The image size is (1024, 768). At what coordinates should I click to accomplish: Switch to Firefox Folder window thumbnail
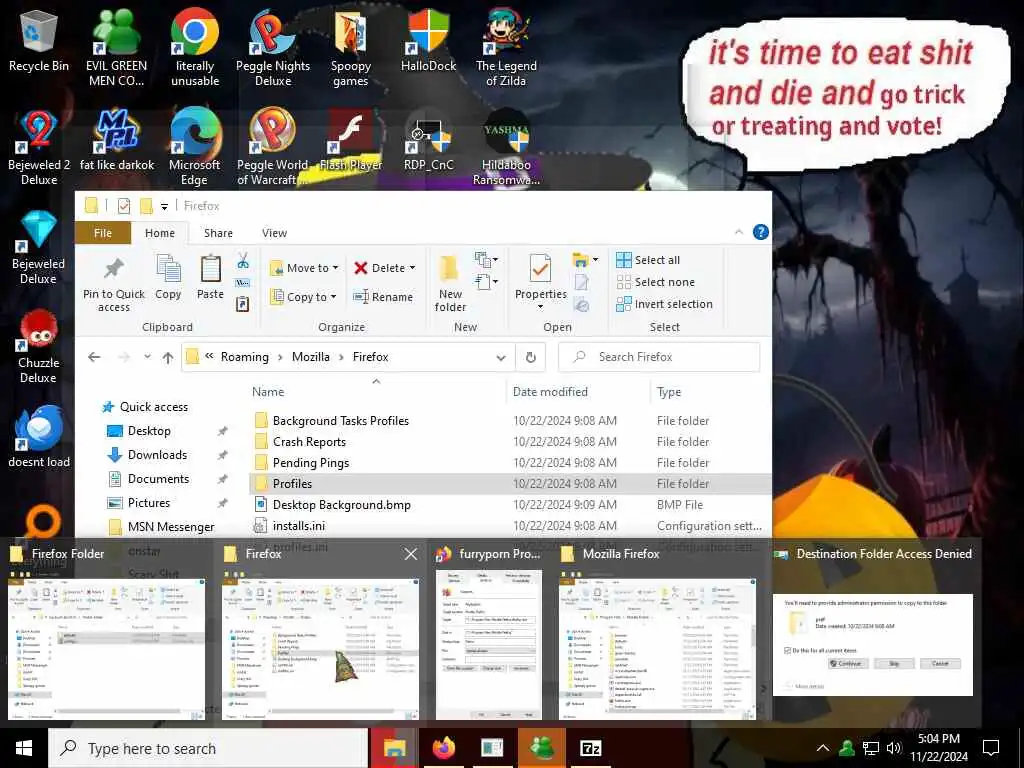point(106,633)
